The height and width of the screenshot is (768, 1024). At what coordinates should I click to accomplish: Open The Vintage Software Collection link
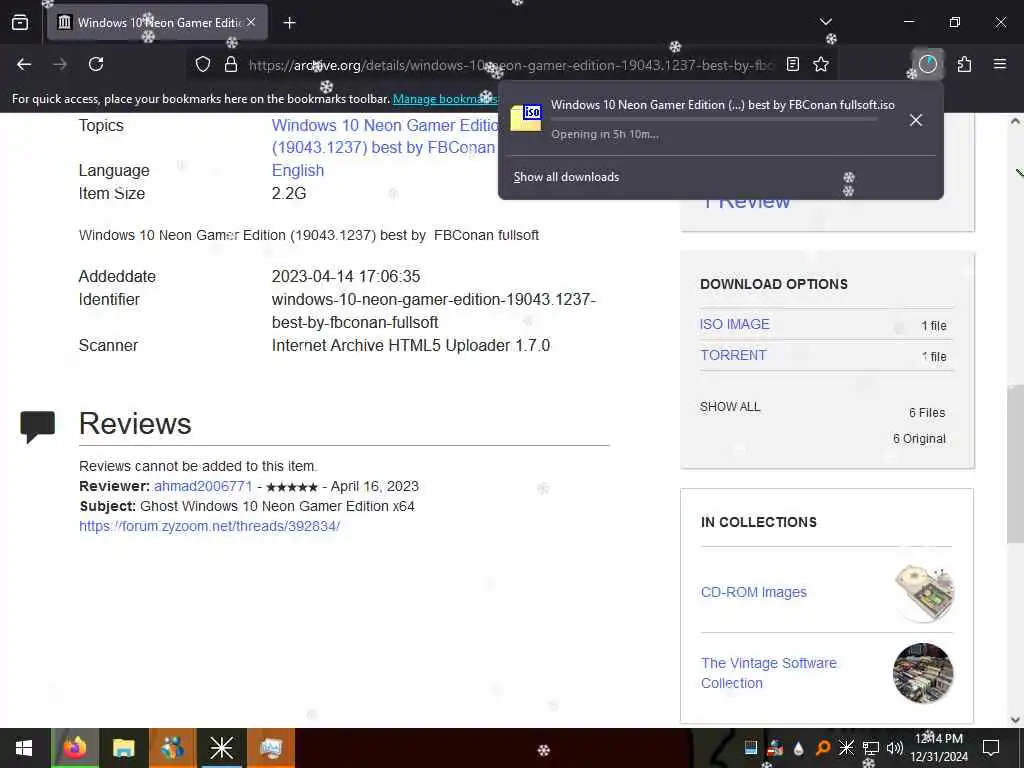click(x=769, y=673)
